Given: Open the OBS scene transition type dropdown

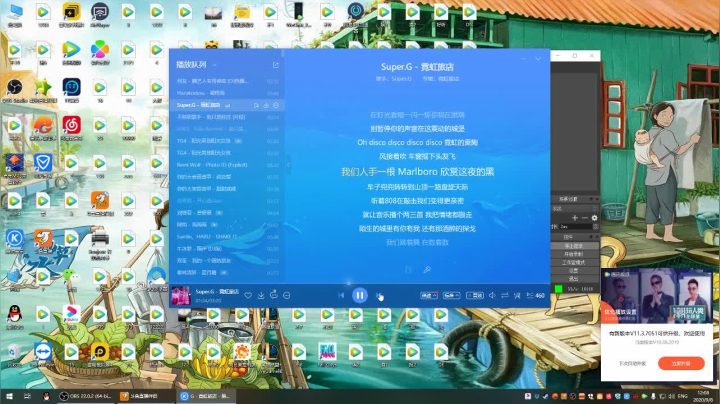Looking at the screenshot, I should pos(574,208).
